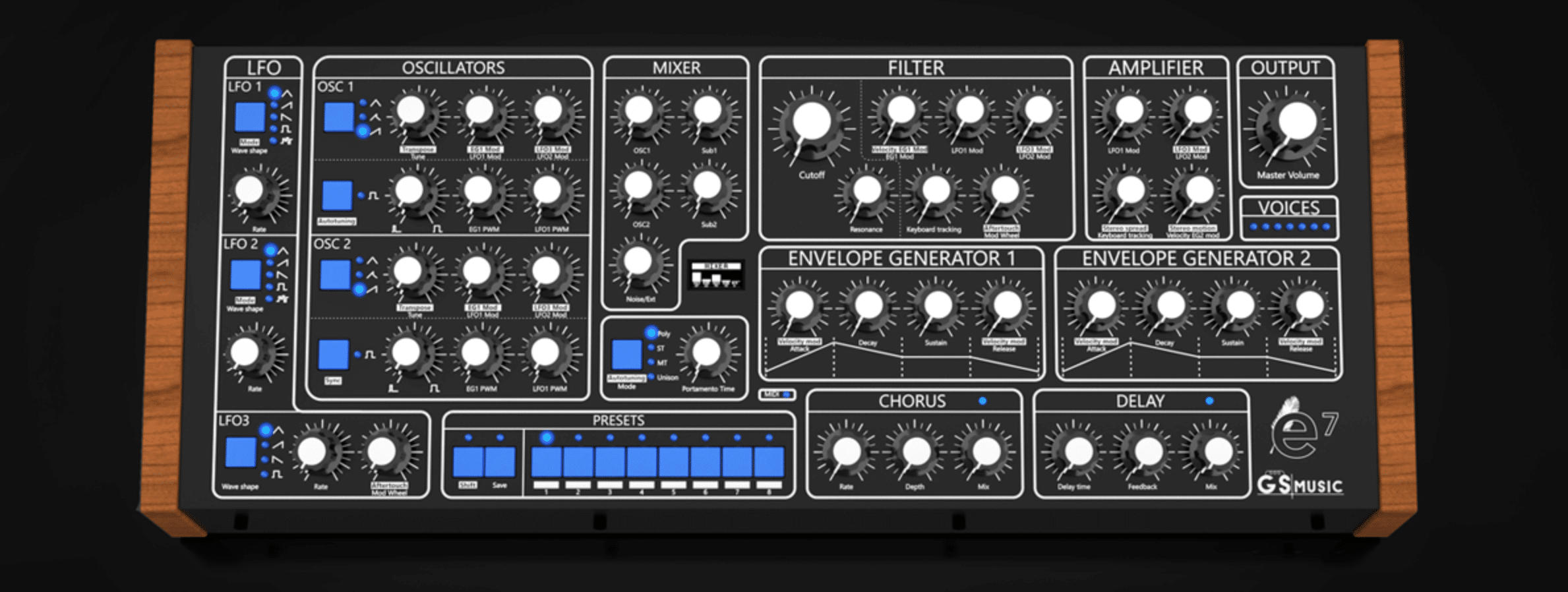Viewport: 1568px width, 592px height.
Task: Click the Mixer Sub1 level knob
Action: 709,112
